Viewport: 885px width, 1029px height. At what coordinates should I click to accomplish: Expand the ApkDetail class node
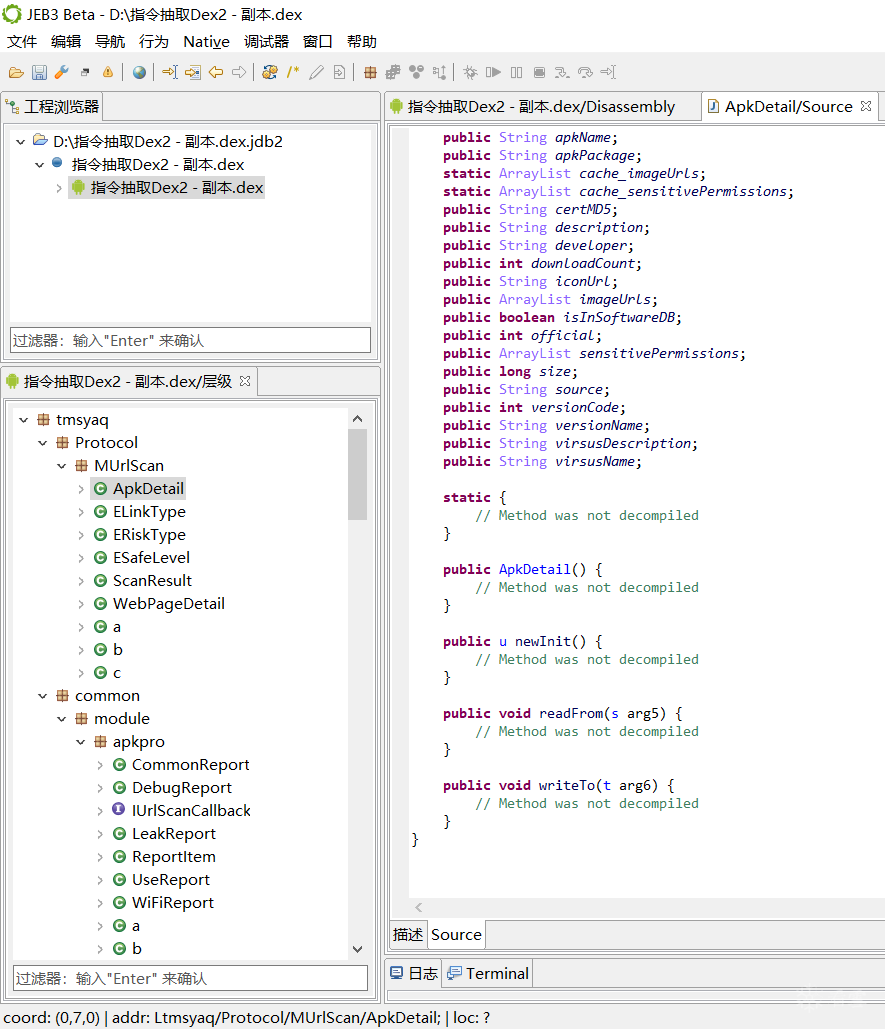(x=81, y=489)
